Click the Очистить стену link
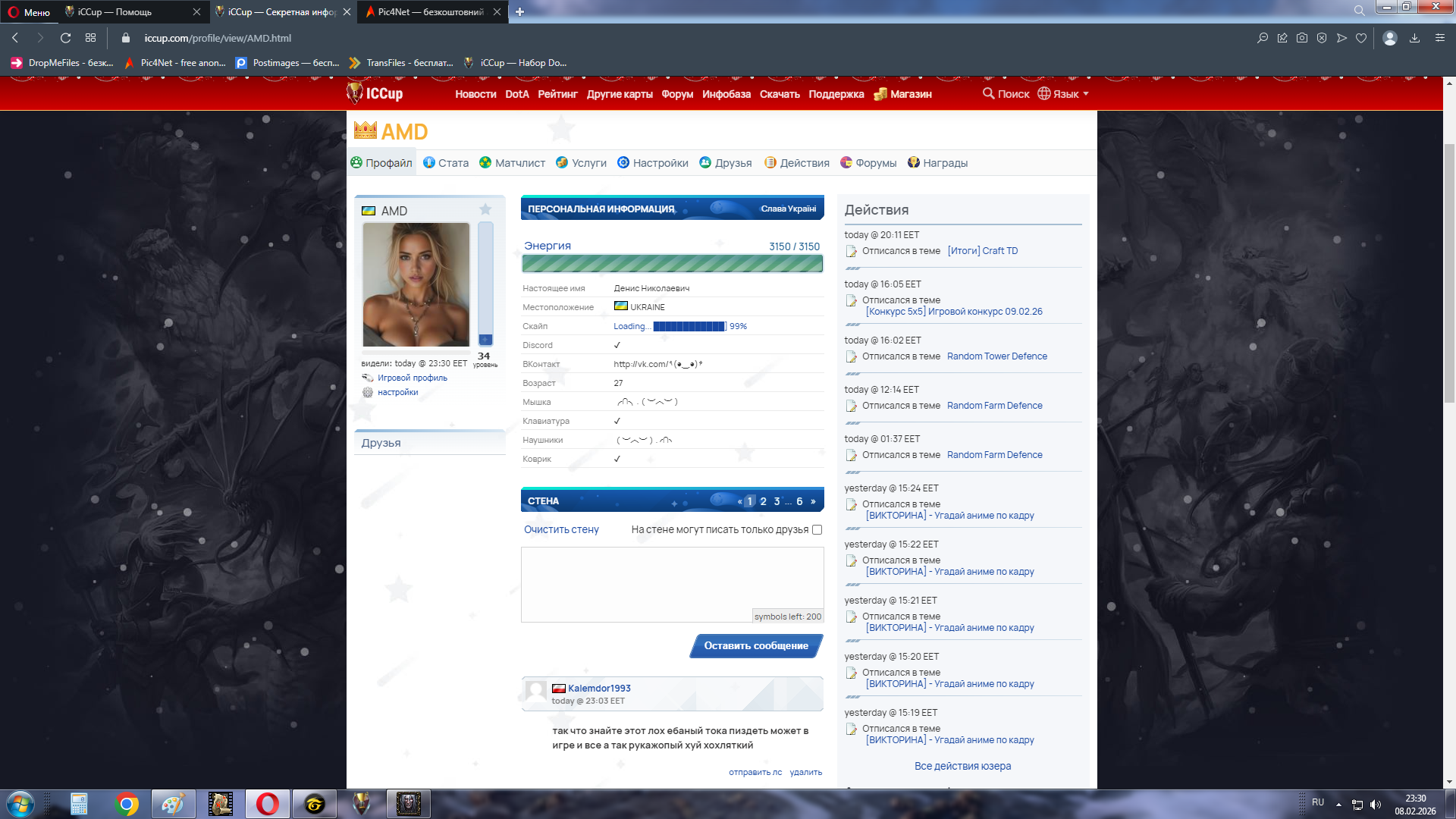Image resolution: width=1456 pixels, height=819 pixels. 561,530
